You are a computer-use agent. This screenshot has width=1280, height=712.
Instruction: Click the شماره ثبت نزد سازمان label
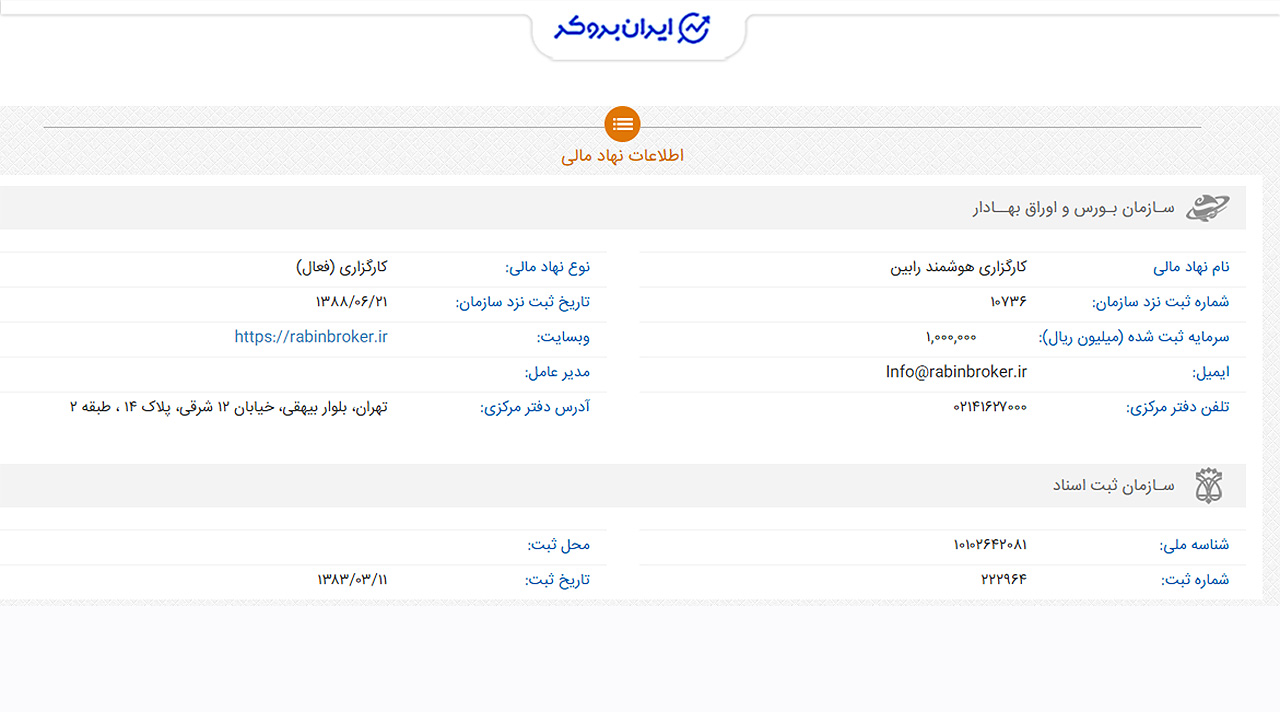pyautogui.click(x=1160, y=302)
